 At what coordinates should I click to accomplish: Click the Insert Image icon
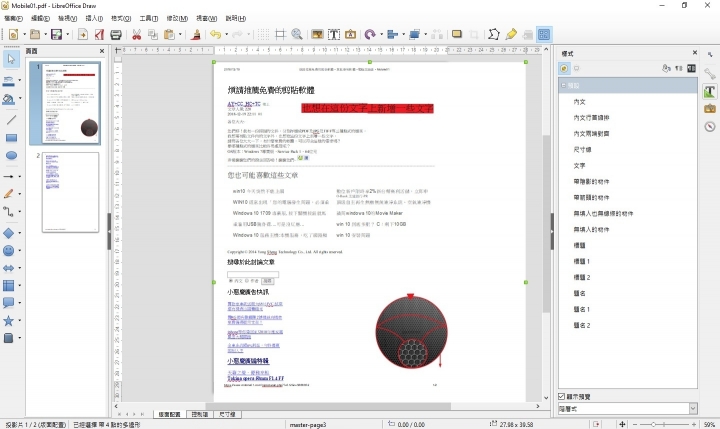tap(317, 34)
